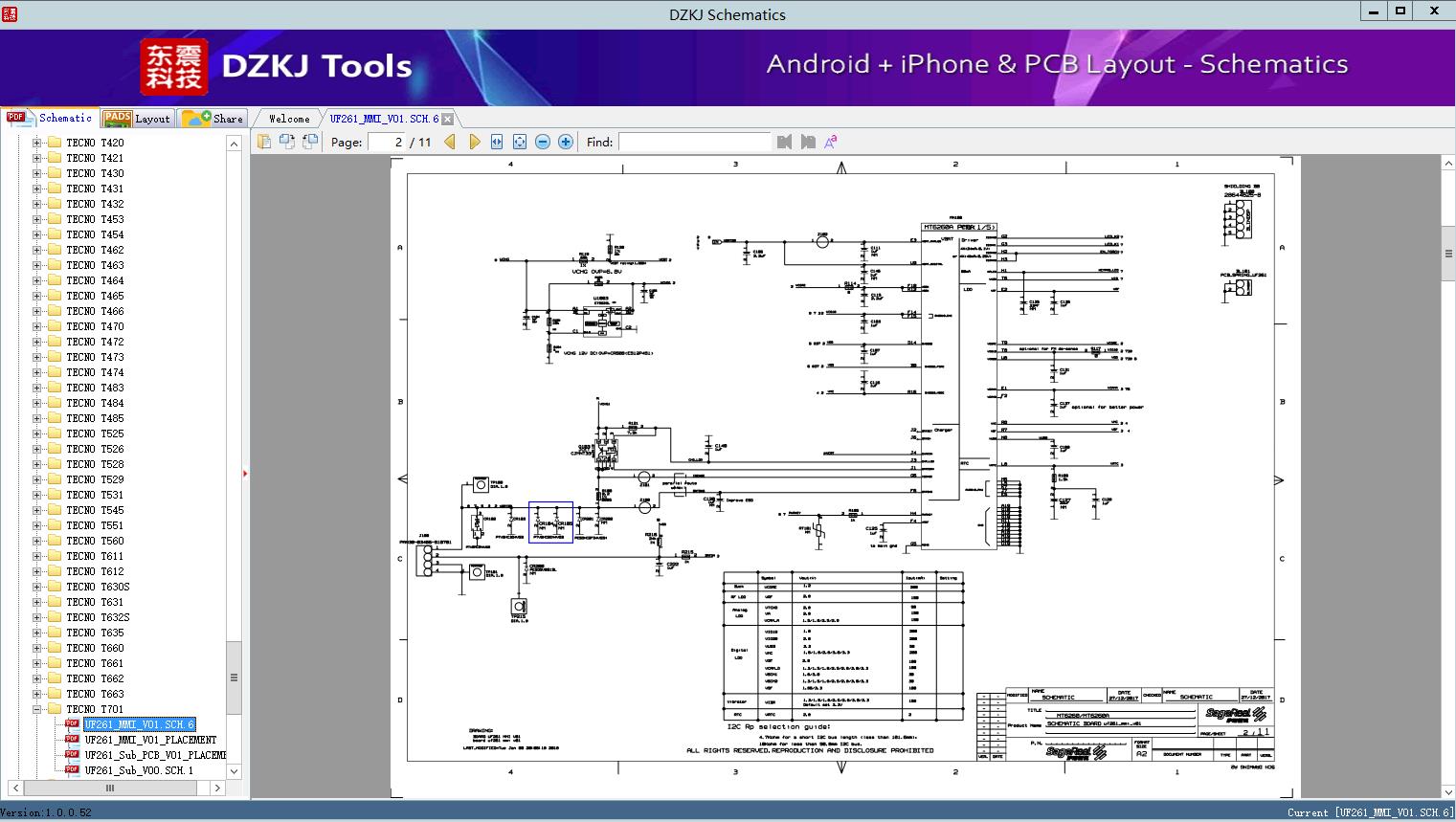Go to the previous page arrow
Screen dimensions: 1456x822
pyautogui.click(x=450, y=142)
